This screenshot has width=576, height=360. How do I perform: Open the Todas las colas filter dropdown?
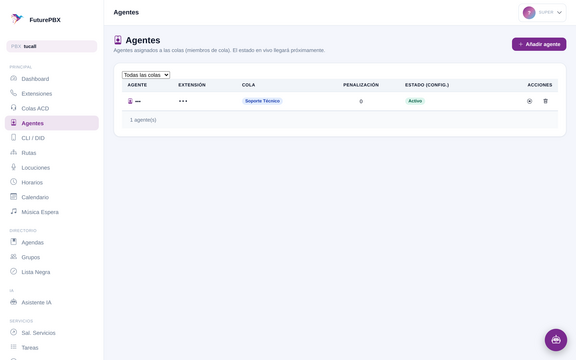(146, 75)
